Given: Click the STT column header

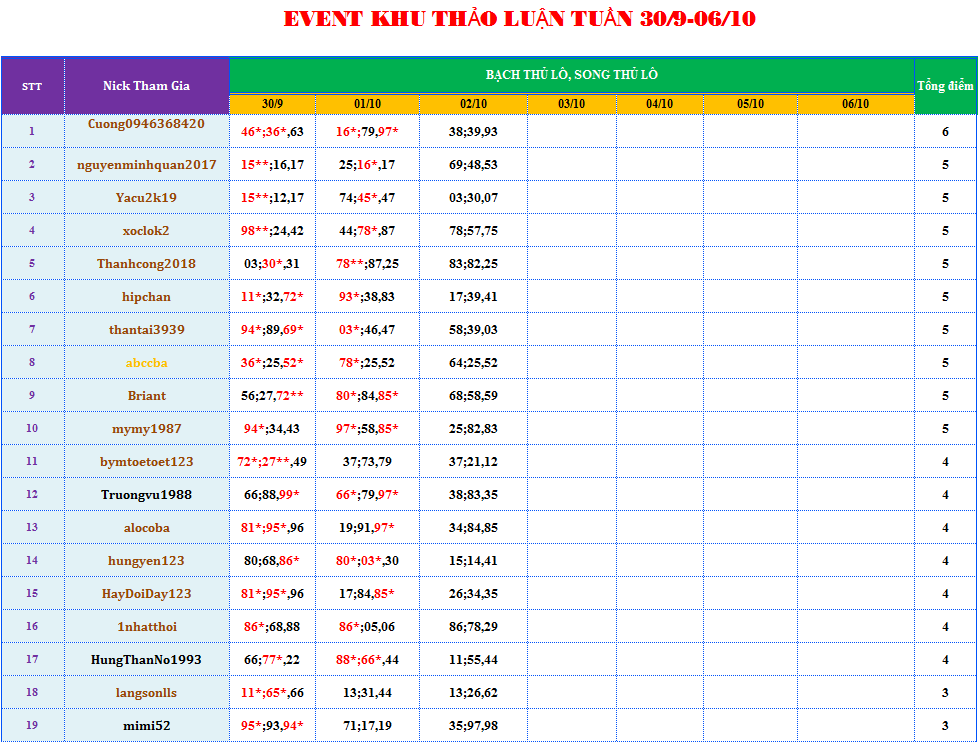Looking at the screenshot, I should click(x=32, y=86).
